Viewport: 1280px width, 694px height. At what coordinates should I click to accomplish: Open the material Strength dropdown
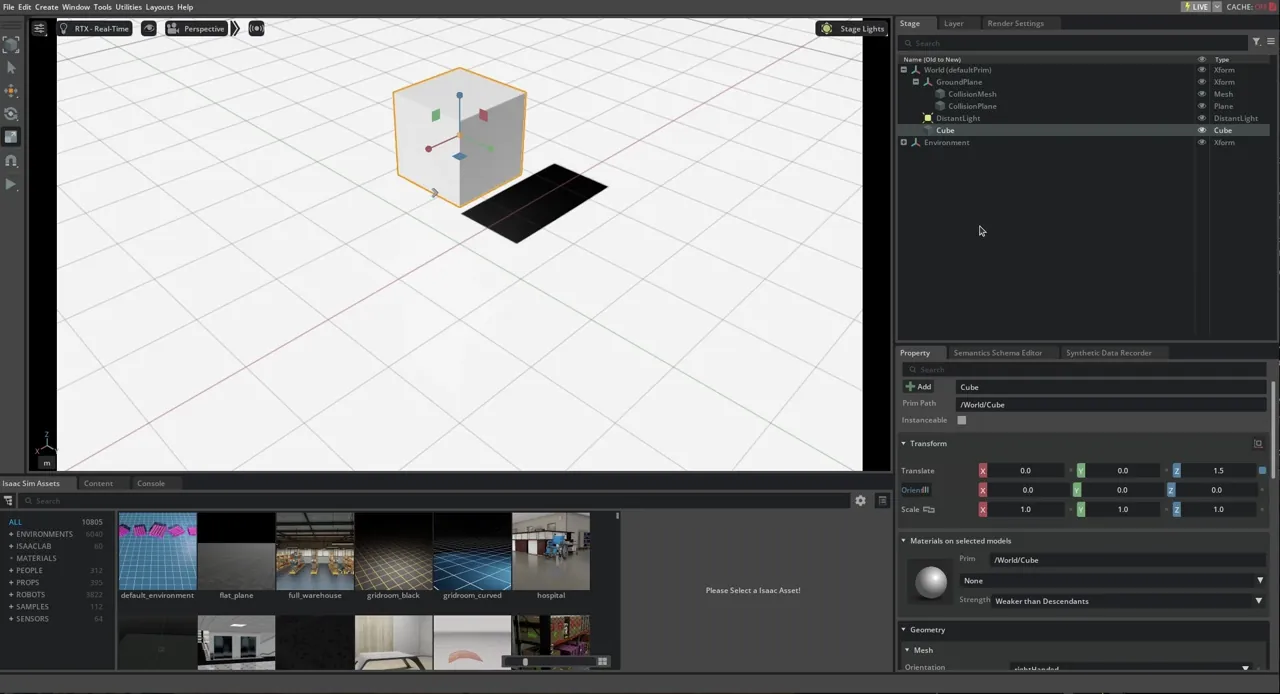pyautogui.click(x=1258, y=601)
